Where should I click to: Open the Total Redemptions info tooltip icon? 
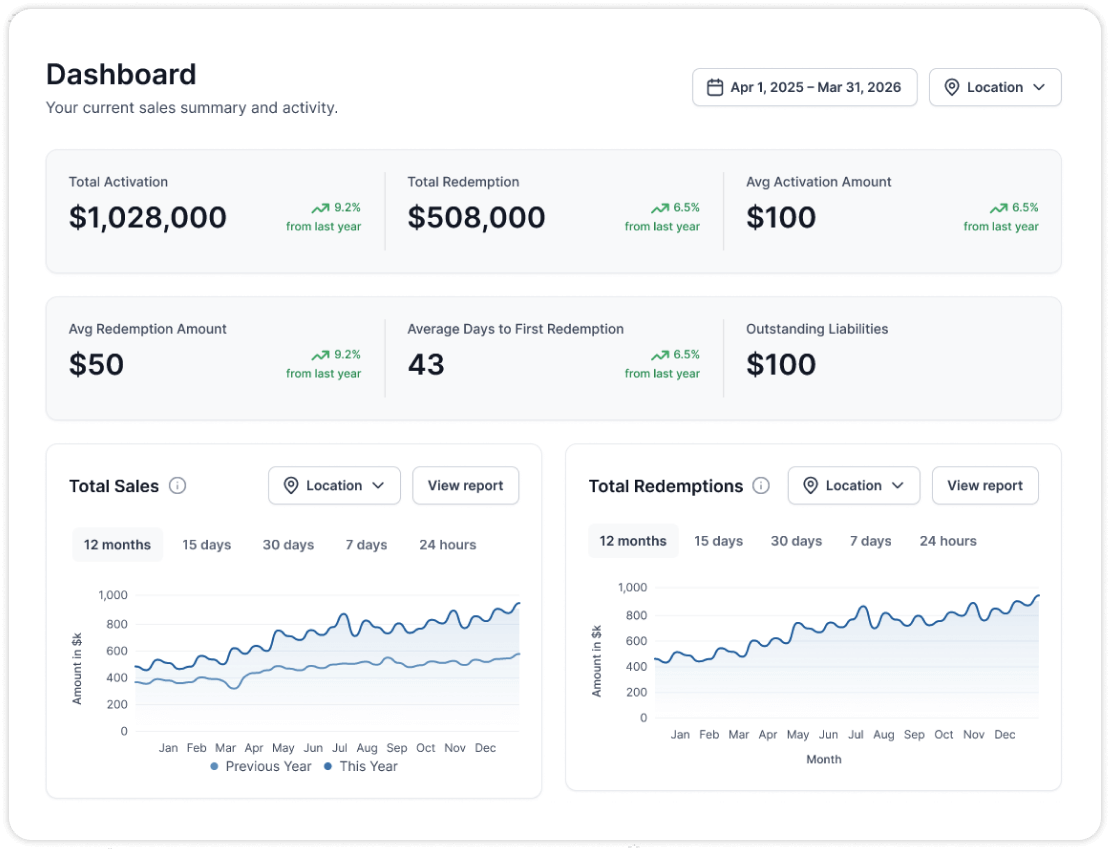click(761, 486)
